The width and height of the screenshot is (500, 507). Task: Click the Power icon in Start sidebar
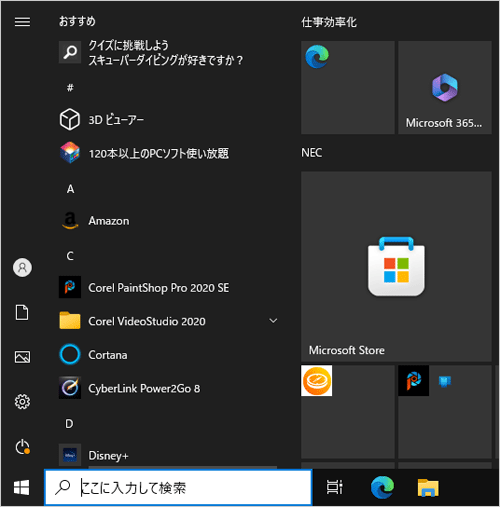click(x=22, y=447)
